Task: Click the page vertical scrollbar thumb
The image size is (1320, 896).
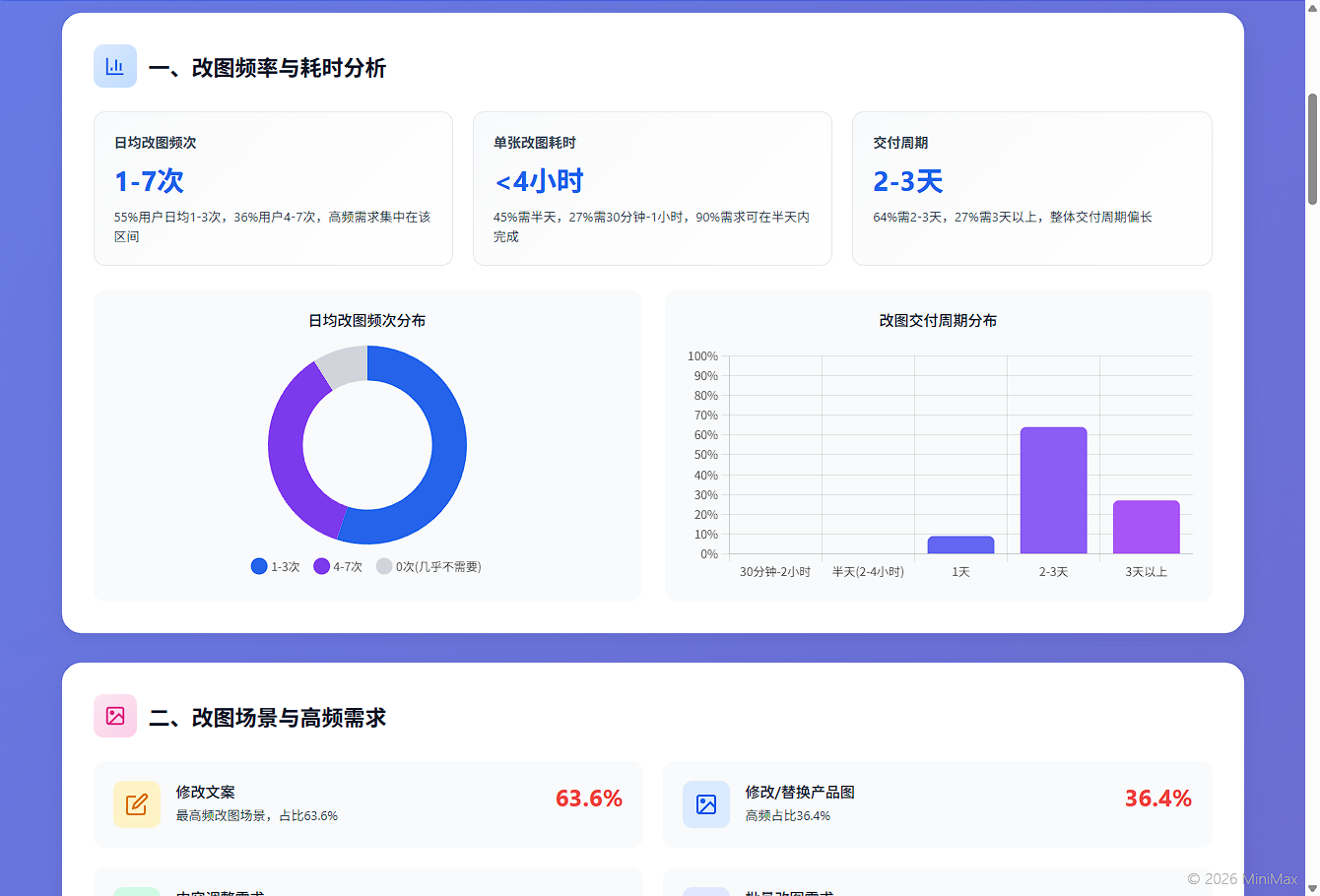Action: (1312, 150)
